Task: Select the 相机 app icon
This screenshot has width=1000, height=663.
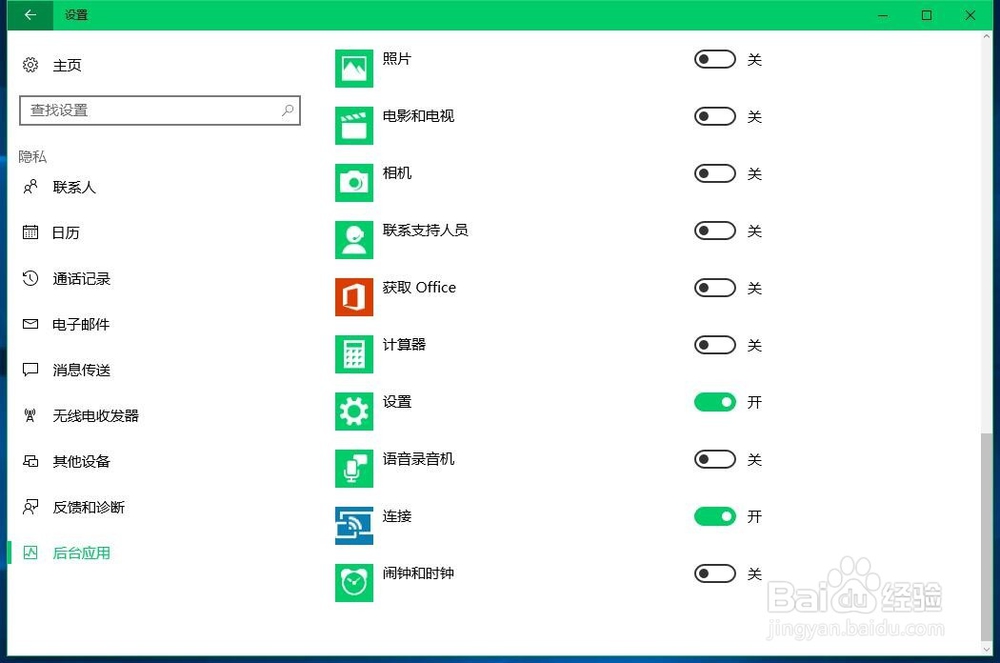Action: click(x=354, y=182)
